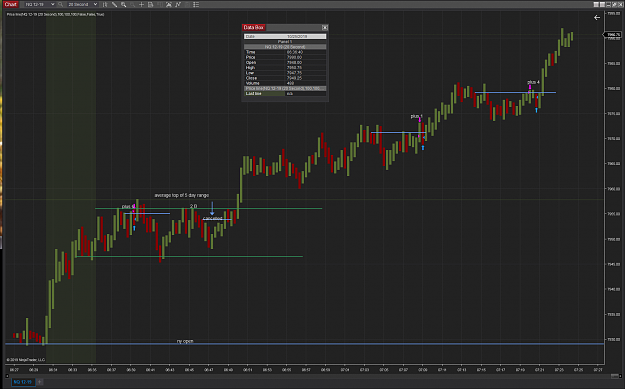Select the drawing tools pencil icon
The image size is (625, 389).
114,4
